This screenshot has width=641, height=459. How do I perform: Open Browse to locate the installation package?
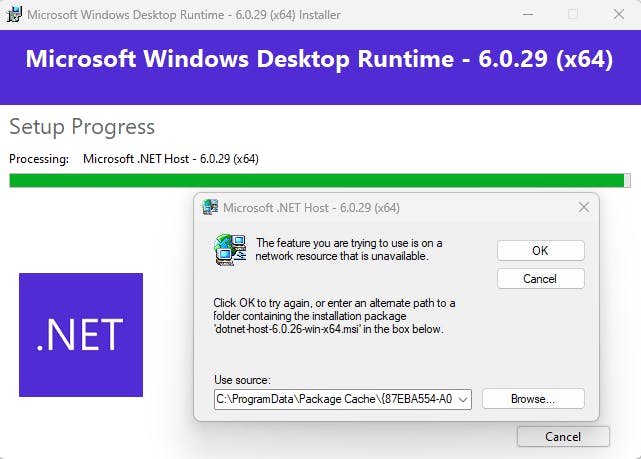[533, 398]
